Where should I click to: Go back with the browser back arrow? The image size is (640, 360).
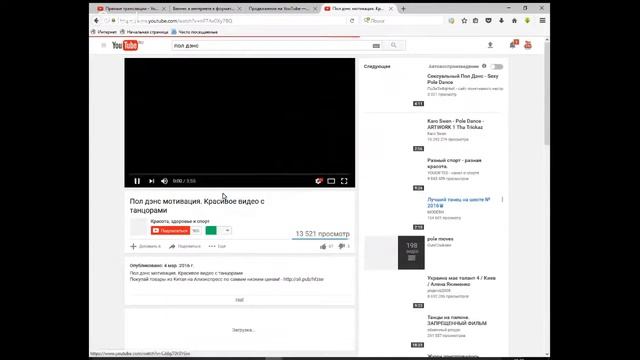click(97, 21)
